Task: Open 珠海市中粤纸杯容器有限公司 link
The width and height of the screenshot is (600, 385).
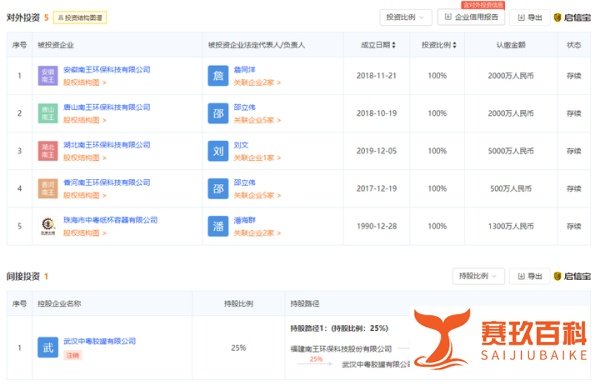Action: coord(110,220)
